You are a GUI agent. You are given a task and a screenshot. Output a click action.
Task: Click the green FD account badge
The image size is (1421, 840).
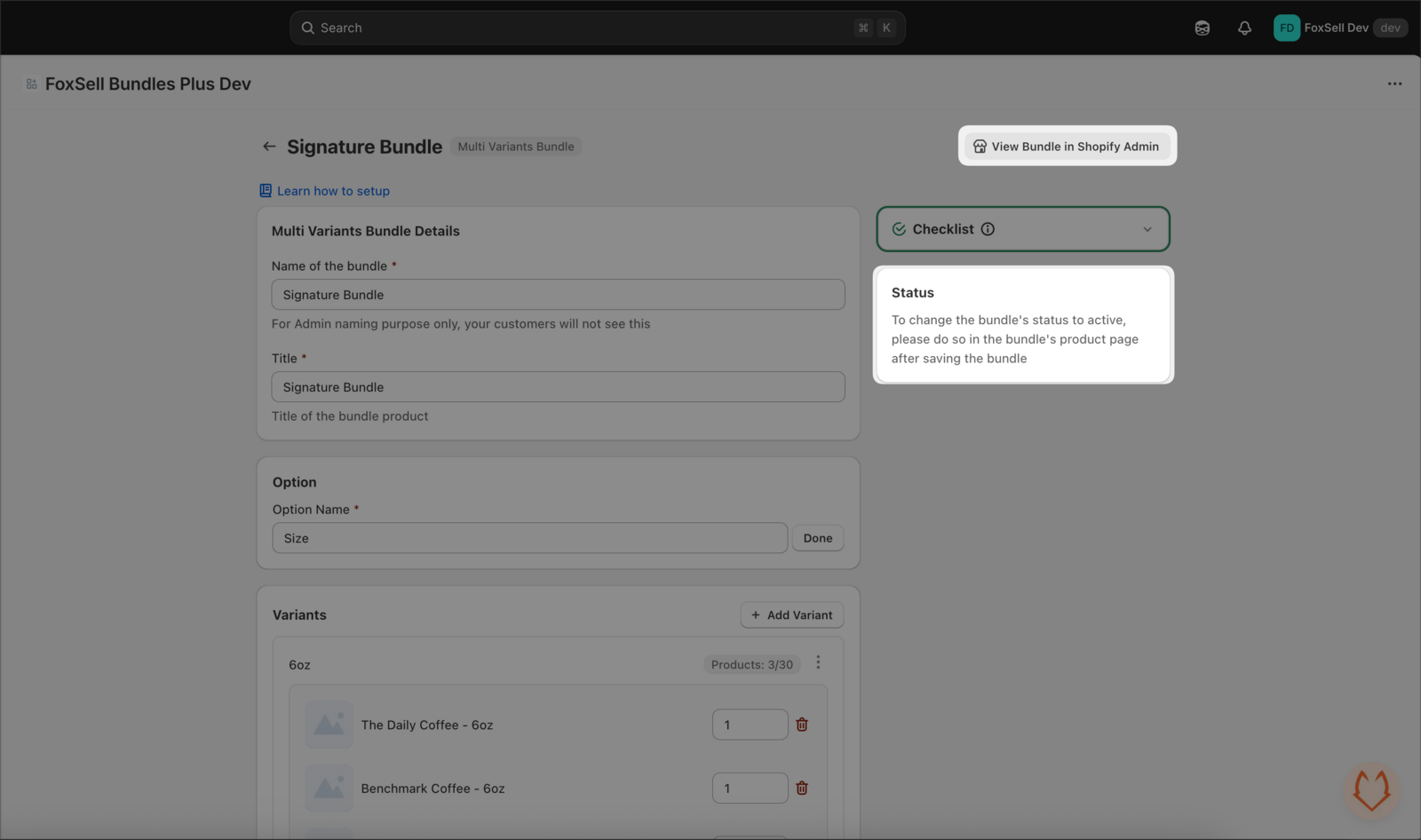click(x=1286, y=28)
